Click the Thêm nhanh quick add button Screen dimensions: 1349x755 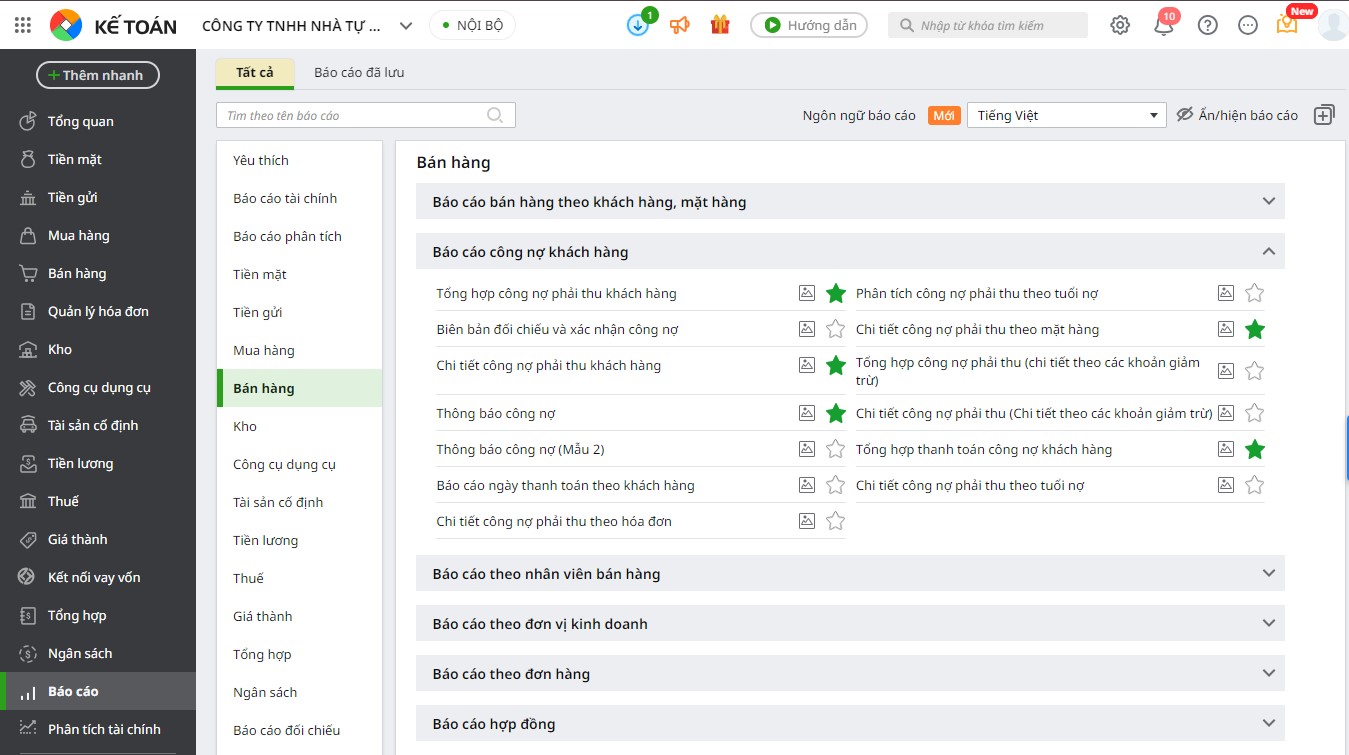click(98, 75)
